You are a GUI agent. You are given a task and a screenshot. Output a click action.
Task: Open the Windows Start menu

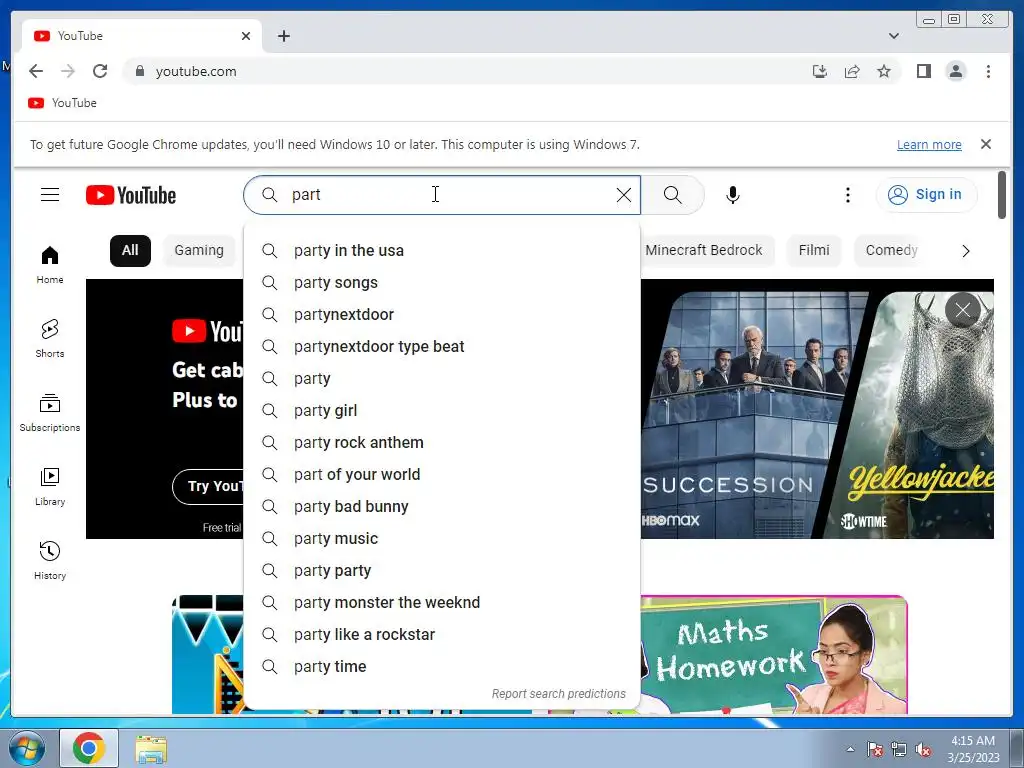coord(27,748)
